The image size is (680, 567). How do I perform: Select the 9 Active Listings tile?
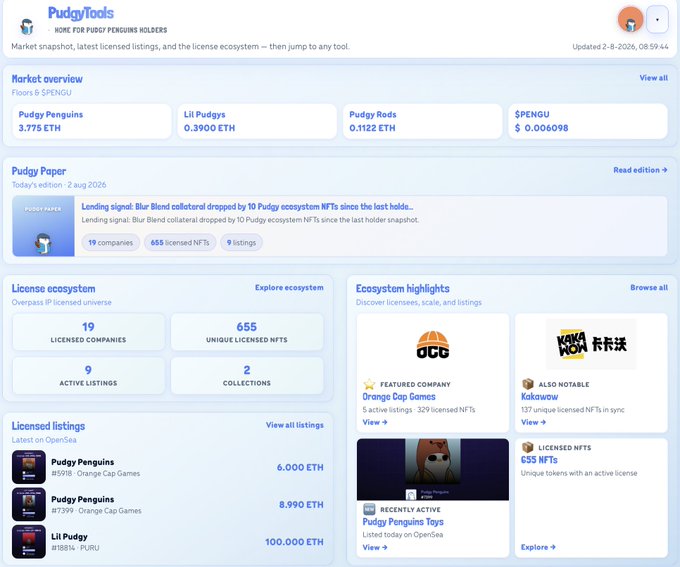tap(88, 376)
